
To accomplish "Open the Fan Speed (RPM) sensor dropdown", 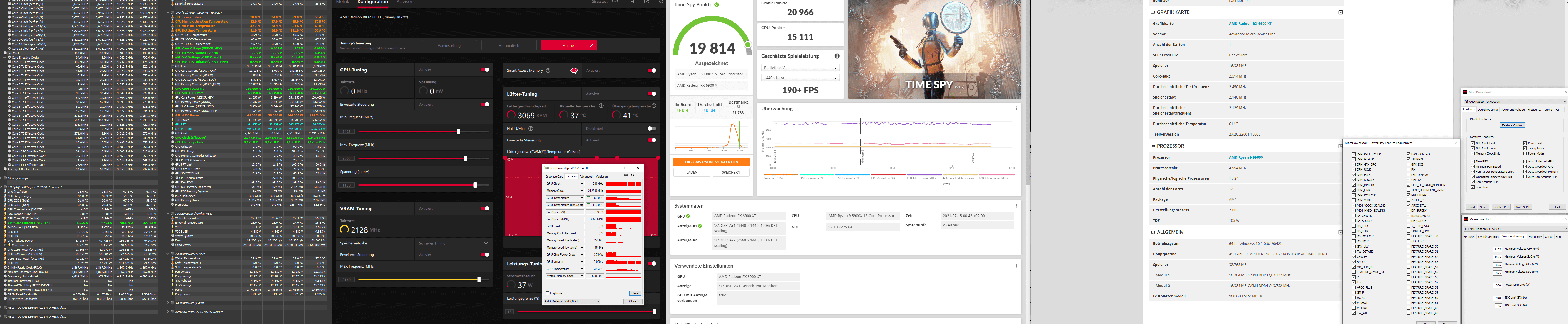I will (565, 219).
